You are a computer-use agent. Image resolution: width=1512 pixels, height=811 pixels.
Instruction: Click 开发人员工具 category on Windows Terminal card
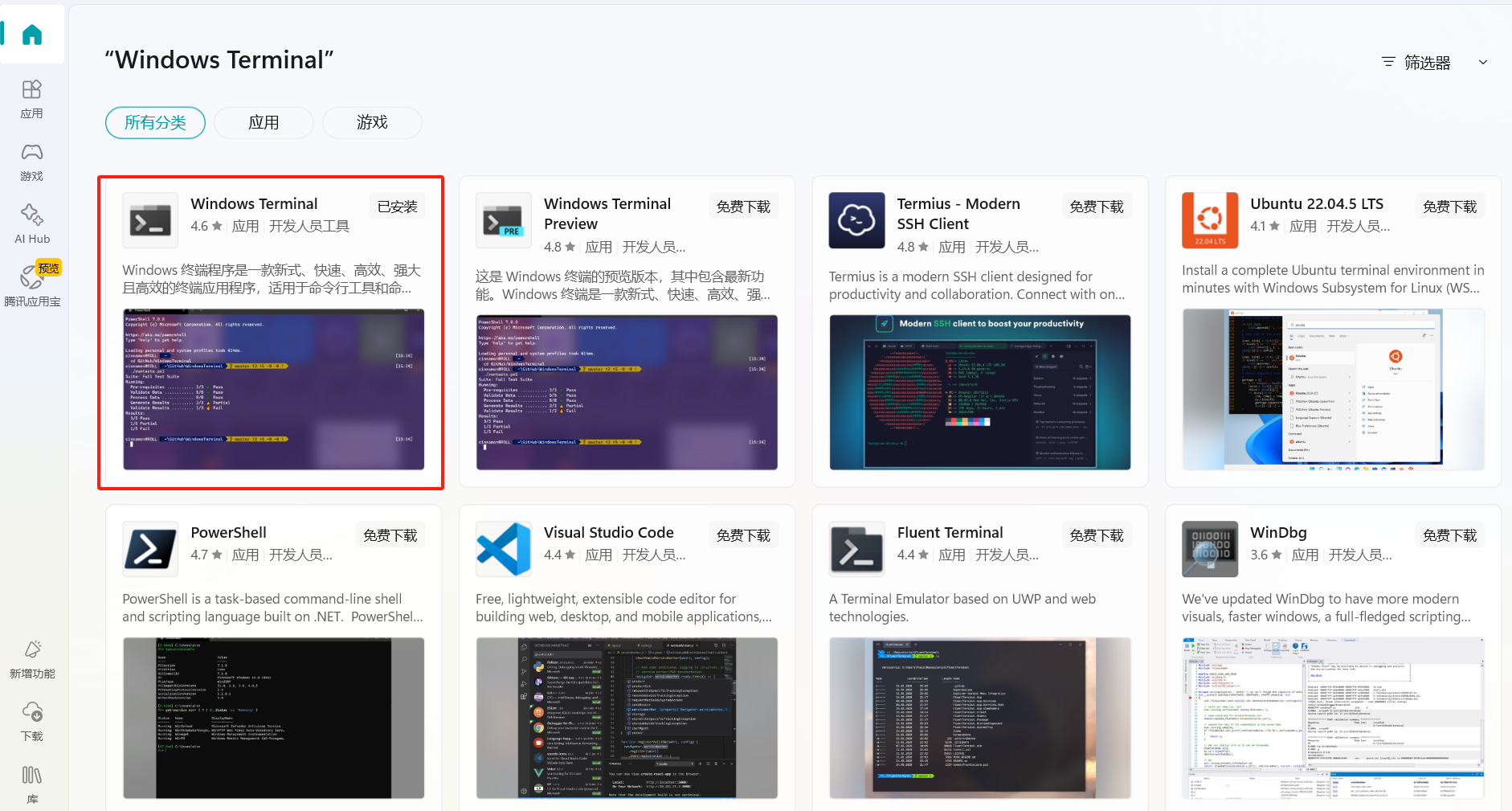(x=309, y=226)
